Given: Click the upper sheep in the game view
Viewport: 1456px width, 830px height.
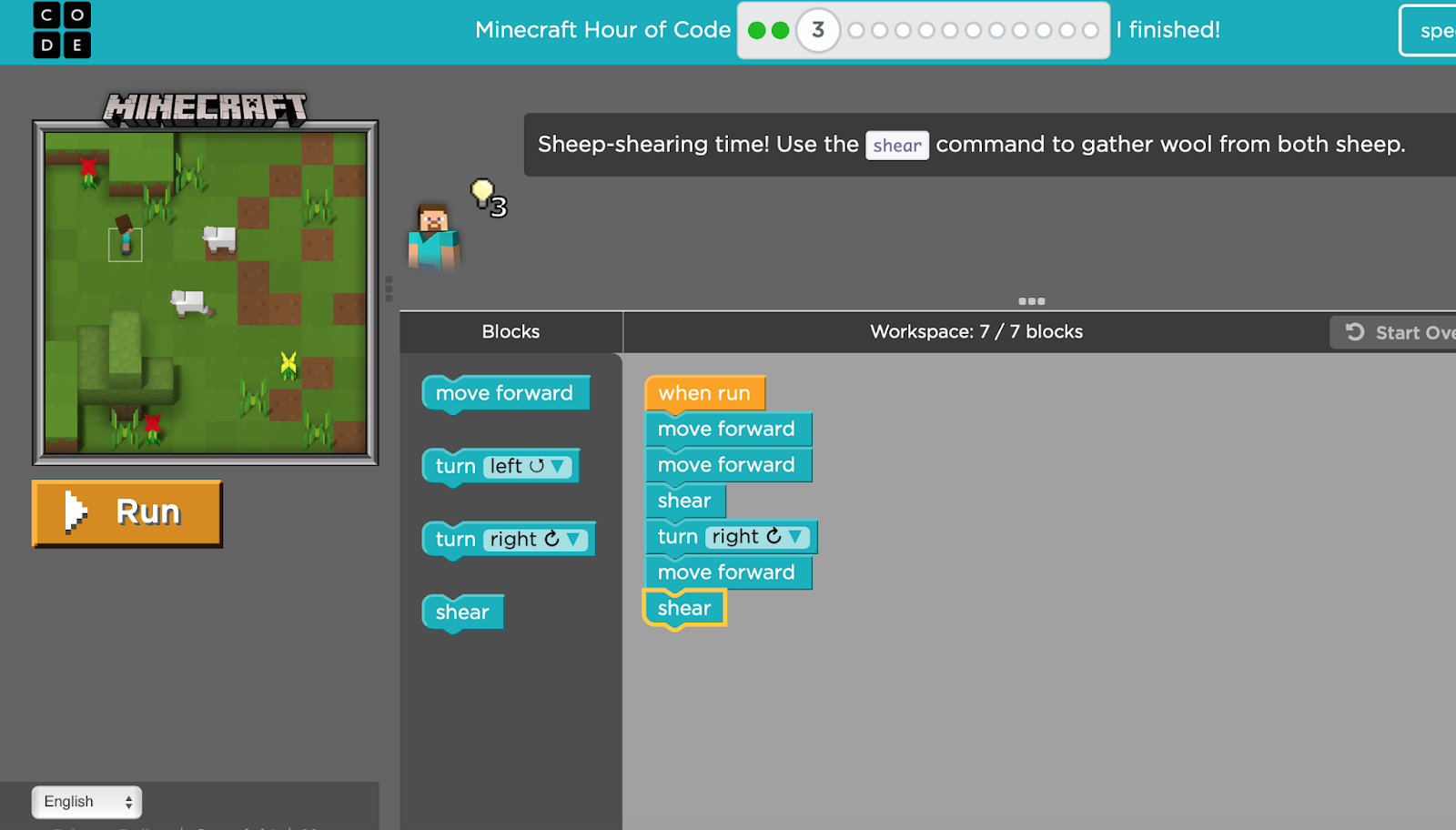Looking at the screenshot, I should [219, 238].
